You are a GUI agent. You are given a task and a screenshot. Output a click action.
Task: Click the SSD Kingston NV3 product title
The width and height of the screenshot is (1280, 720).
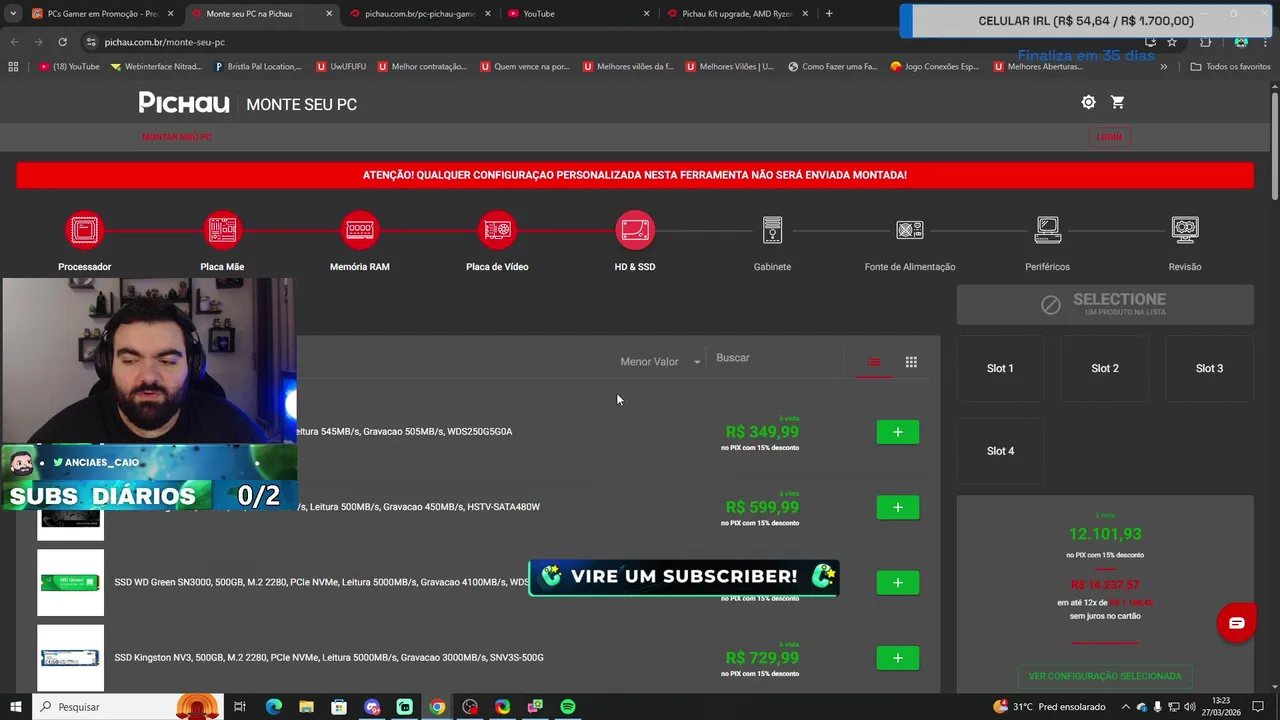click(329, 658)
